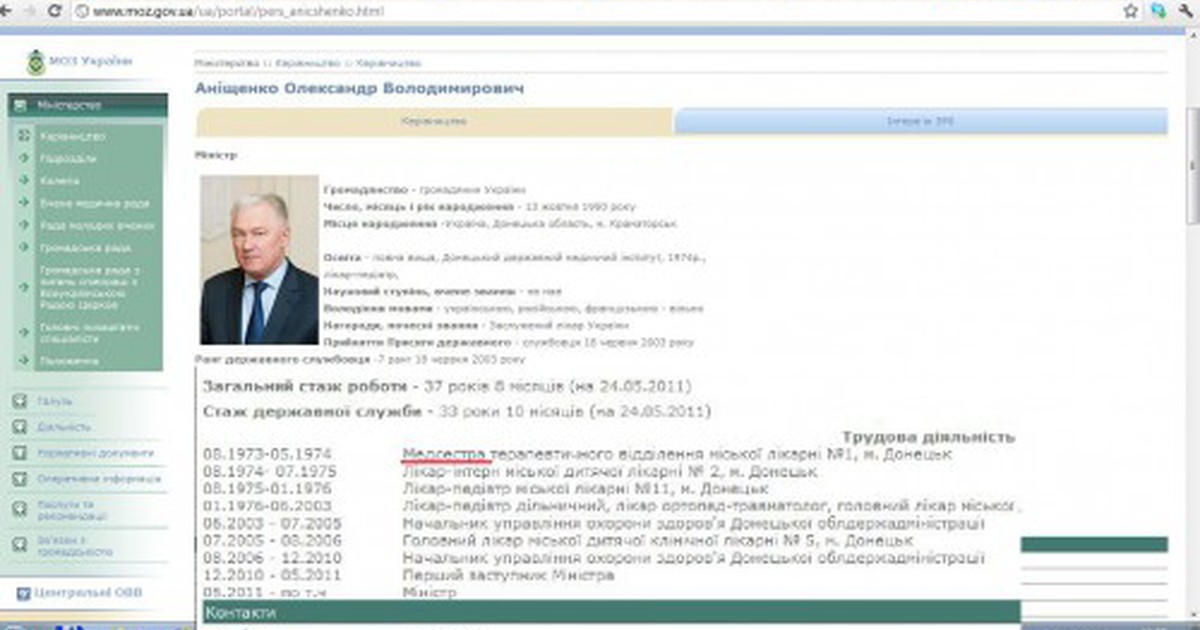
Task: Click the arrow icon beside Колегія
Action: [23, 181]
